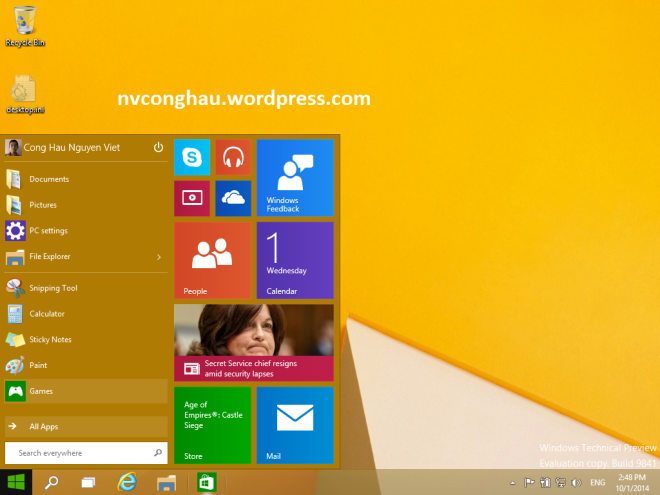
Task: Launch Snipping Tool
Action: pyautogui.click(x=86, y=288)
